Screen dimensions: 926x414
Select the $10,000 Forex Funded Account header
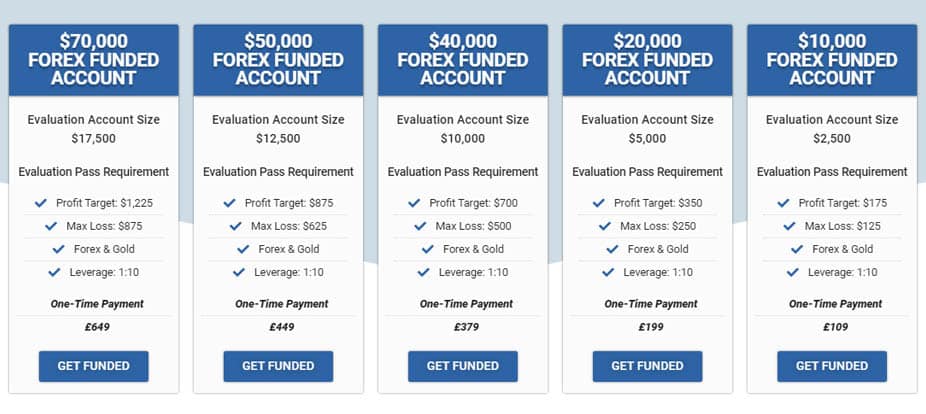[832, 60]
